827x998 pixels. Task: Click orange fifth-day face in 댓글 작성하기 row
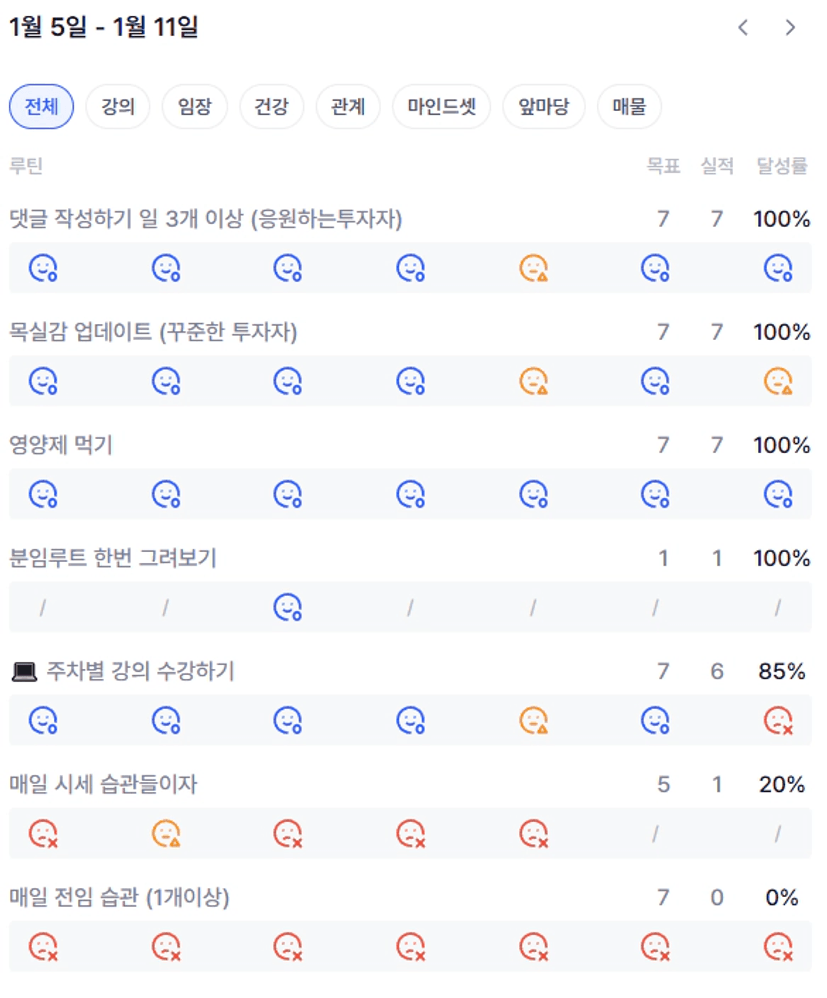pyautogui.click(x=533, y=268)
